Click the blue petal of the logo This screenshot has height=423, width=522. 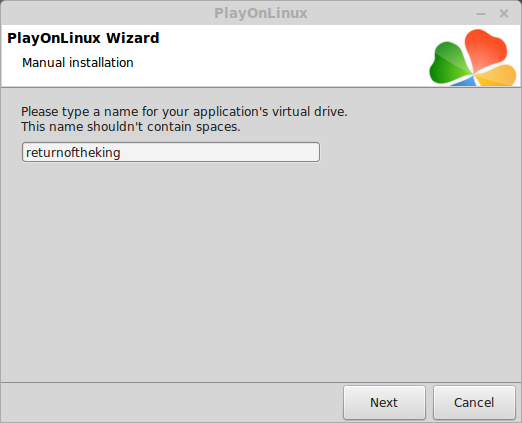[x=465, y=81]
